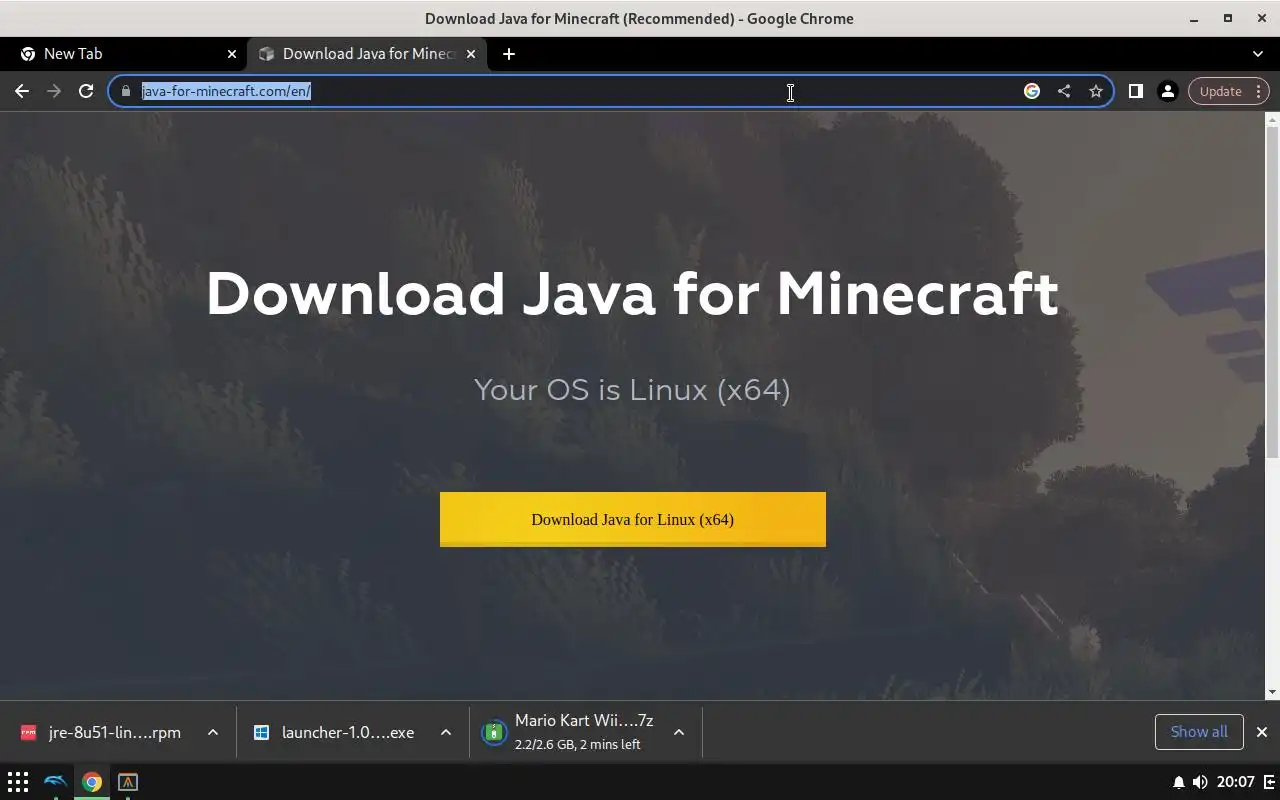
Task: Maximize the Chrome window
Action: 1228,18
